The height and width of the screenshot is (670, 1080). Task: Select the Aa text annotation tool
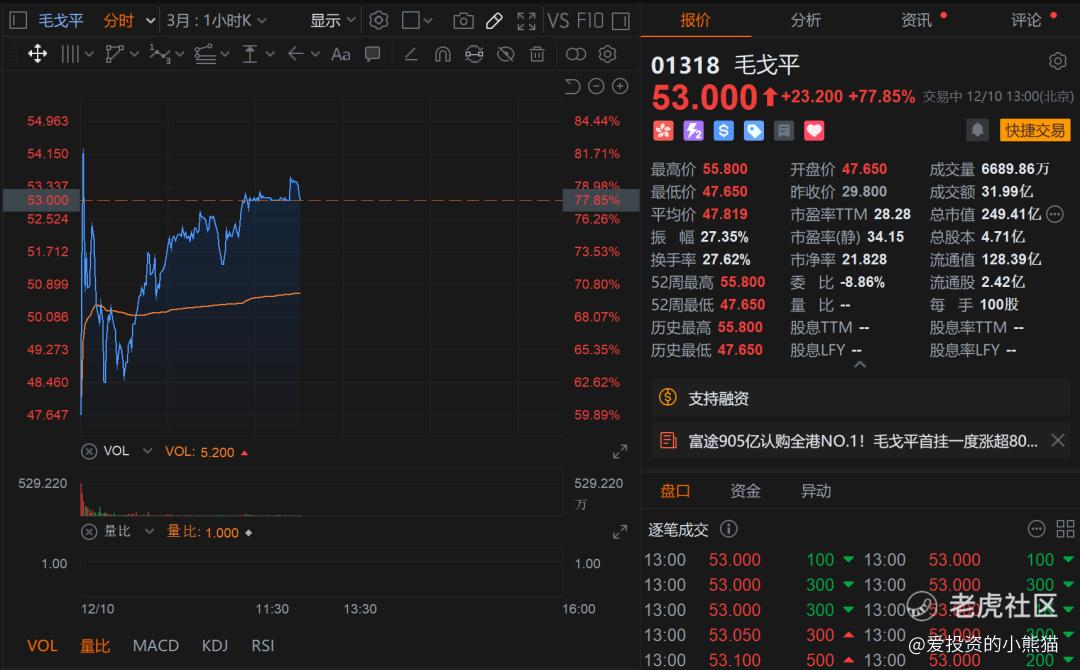coord(340,54)
